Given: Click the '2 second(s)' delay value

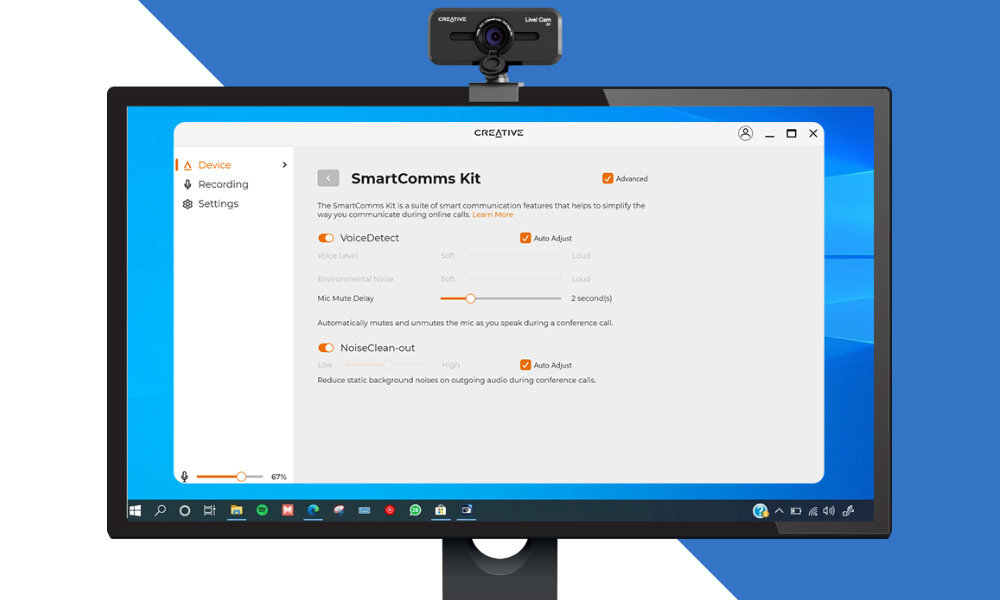Looking at the screenshot, I should (x=591, y=298).
